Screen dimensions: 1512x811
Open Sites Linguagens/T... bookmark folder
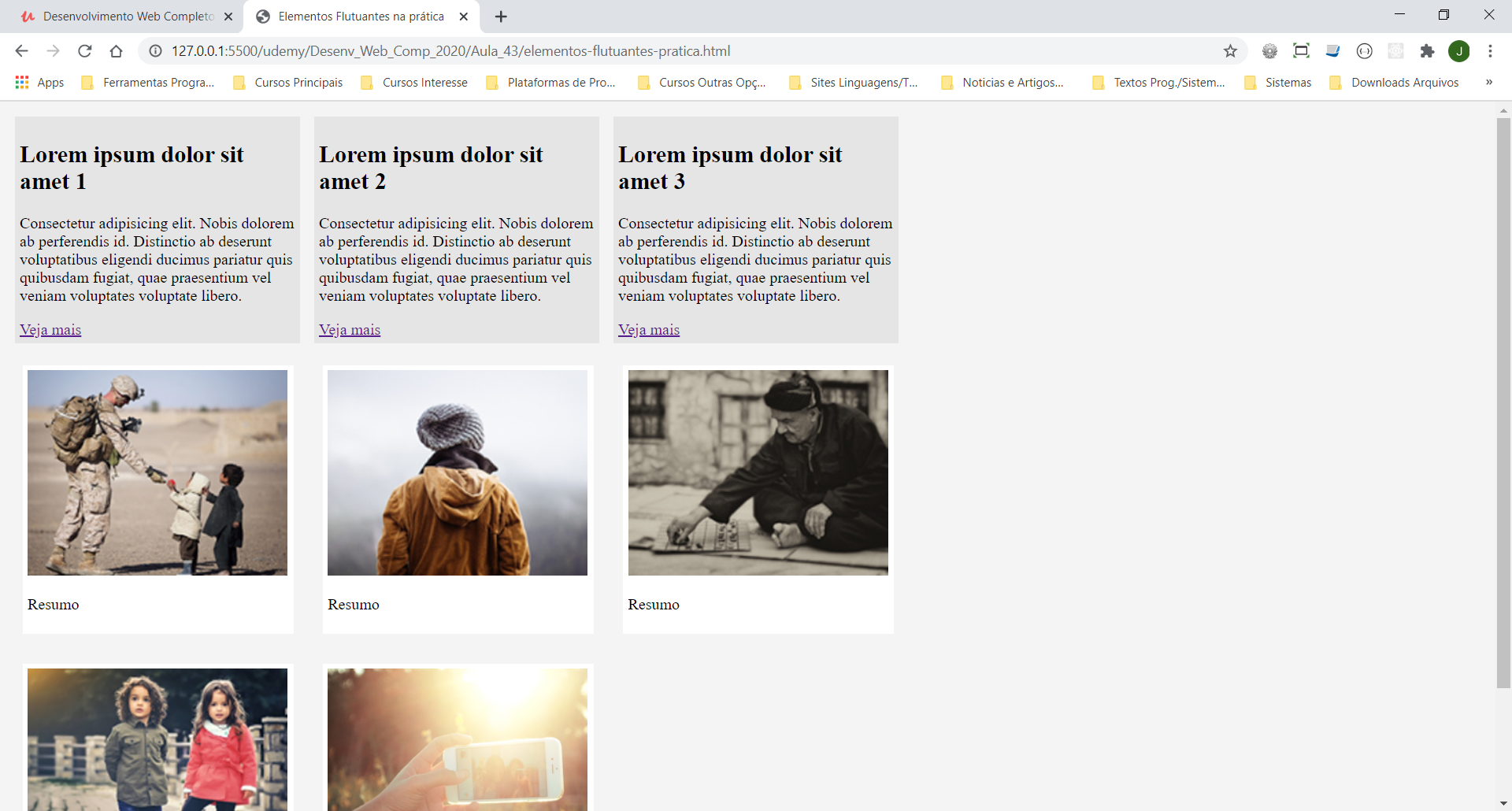[854, 83]
